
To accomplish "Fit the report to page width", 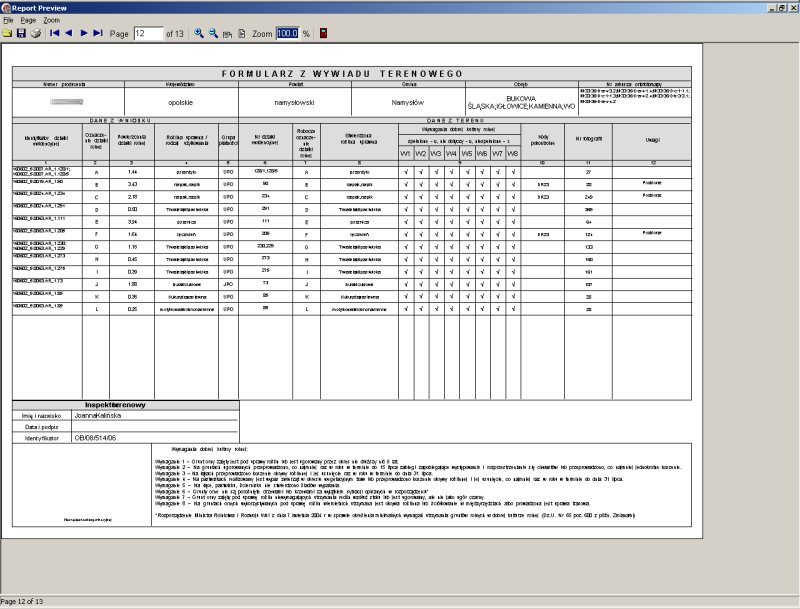I will click(x=228, y=34).
